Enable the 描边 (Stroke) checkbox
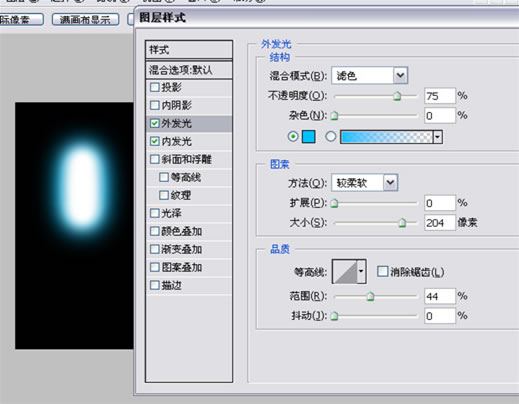The width and height of the screenshot is (519, 404). point(155,285)
